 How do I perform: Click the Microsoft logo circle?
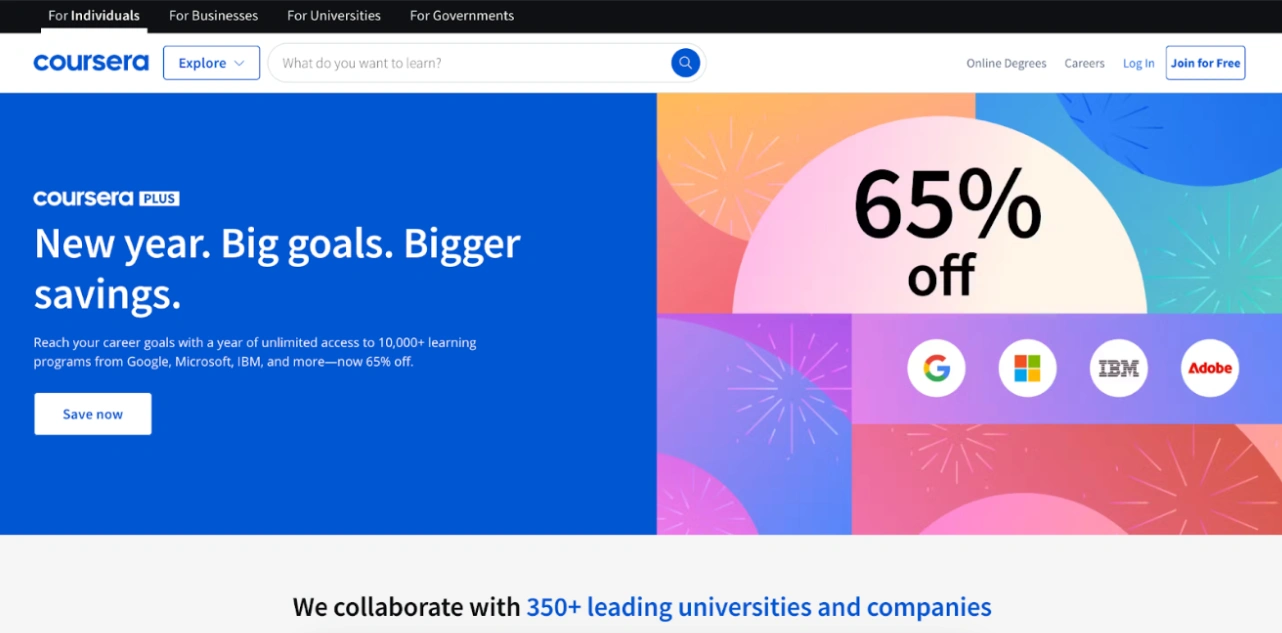[x=1027, y=368]
